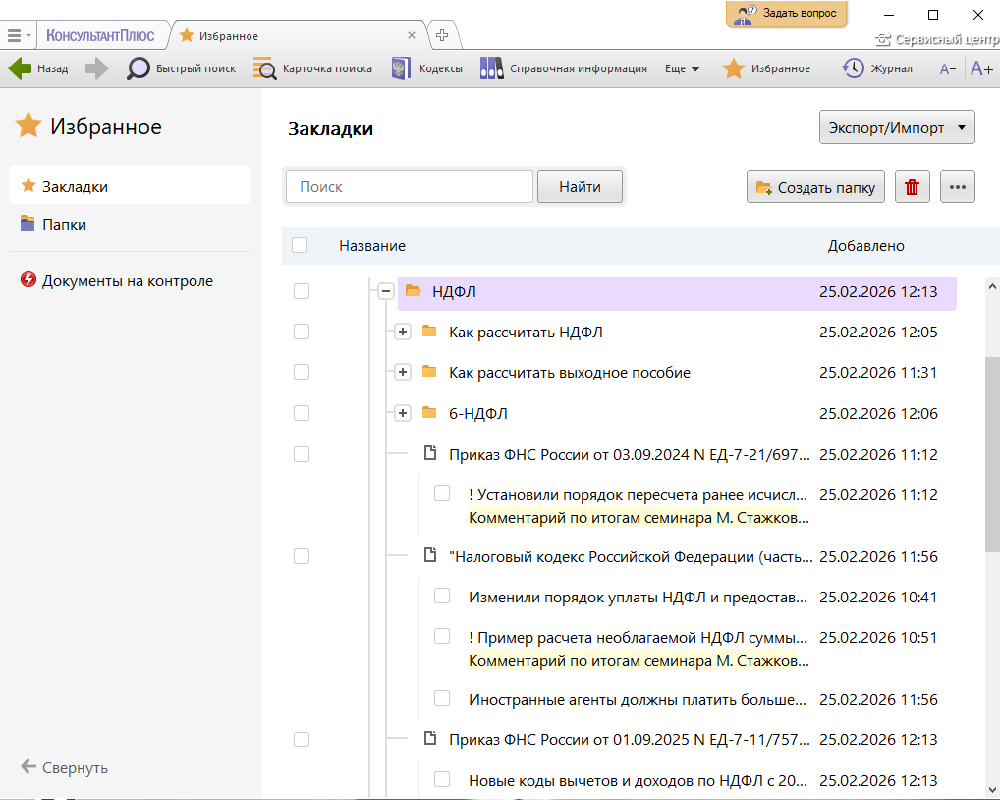The height and width of the screenshot is (800, 1000).
Task: Switch to Папки in the sidebar
Action: click(63, 225)
